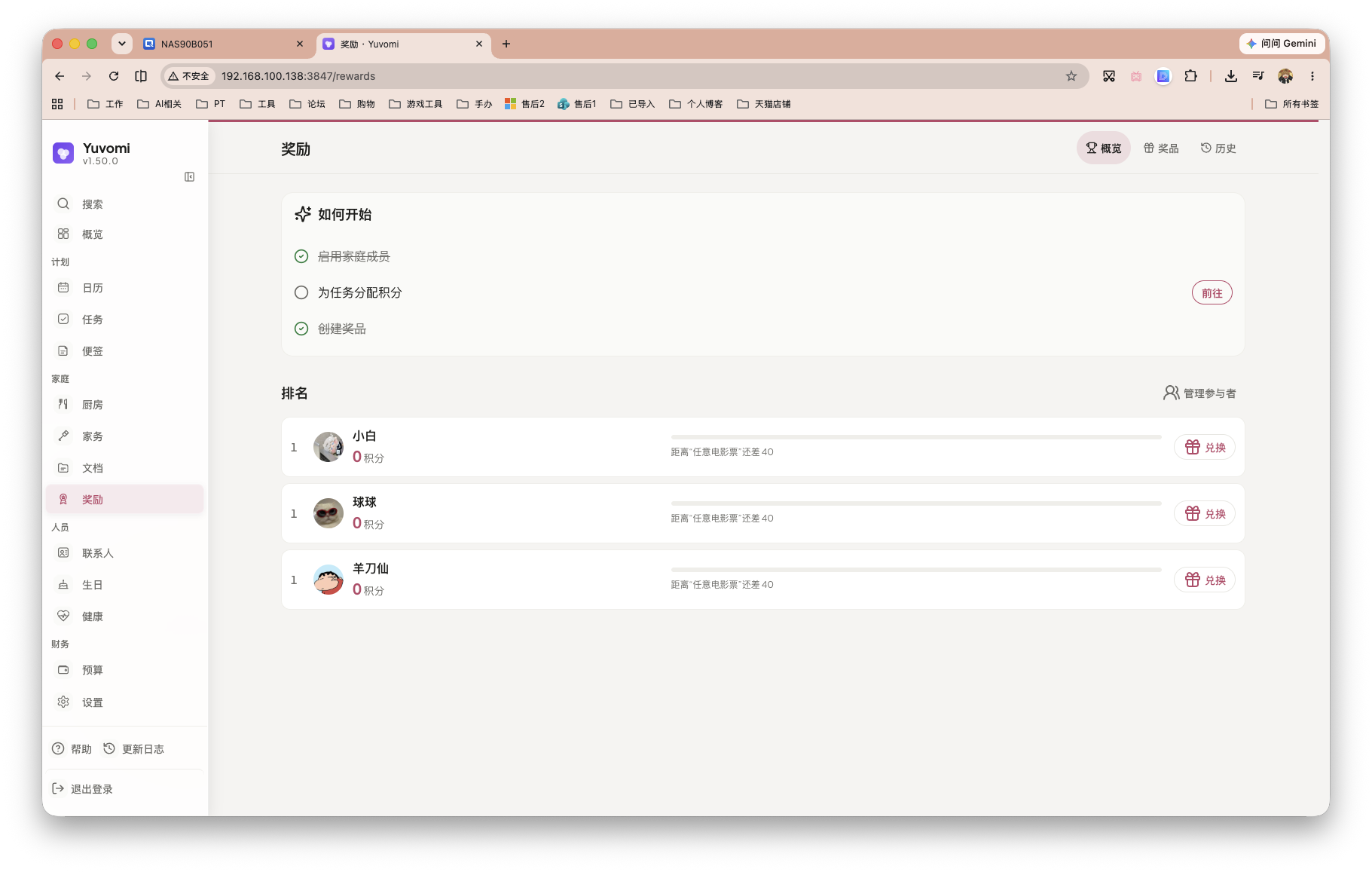The image size is (1372, 872).
Task: Open the bookmarks bar apps grid icon
Action: (x=57, y=104)
